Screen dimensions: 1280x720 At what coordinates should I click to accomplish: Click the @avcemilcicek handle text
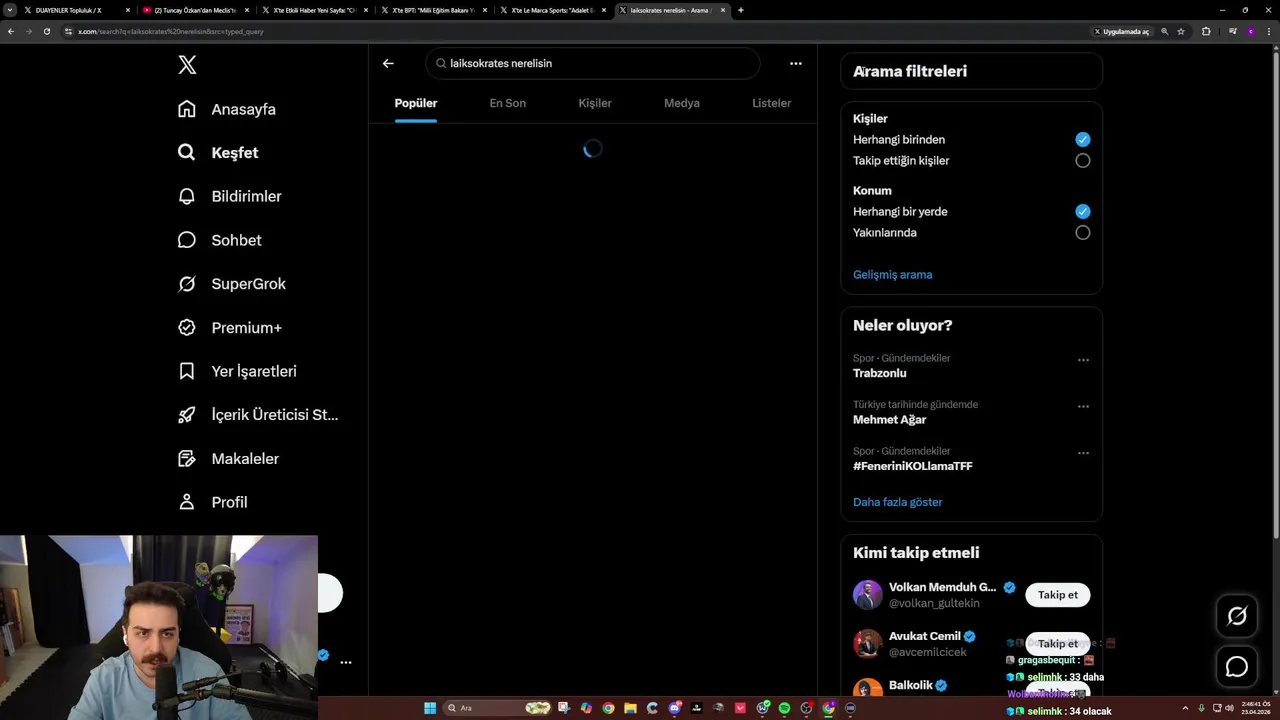[x=928, y=653]
